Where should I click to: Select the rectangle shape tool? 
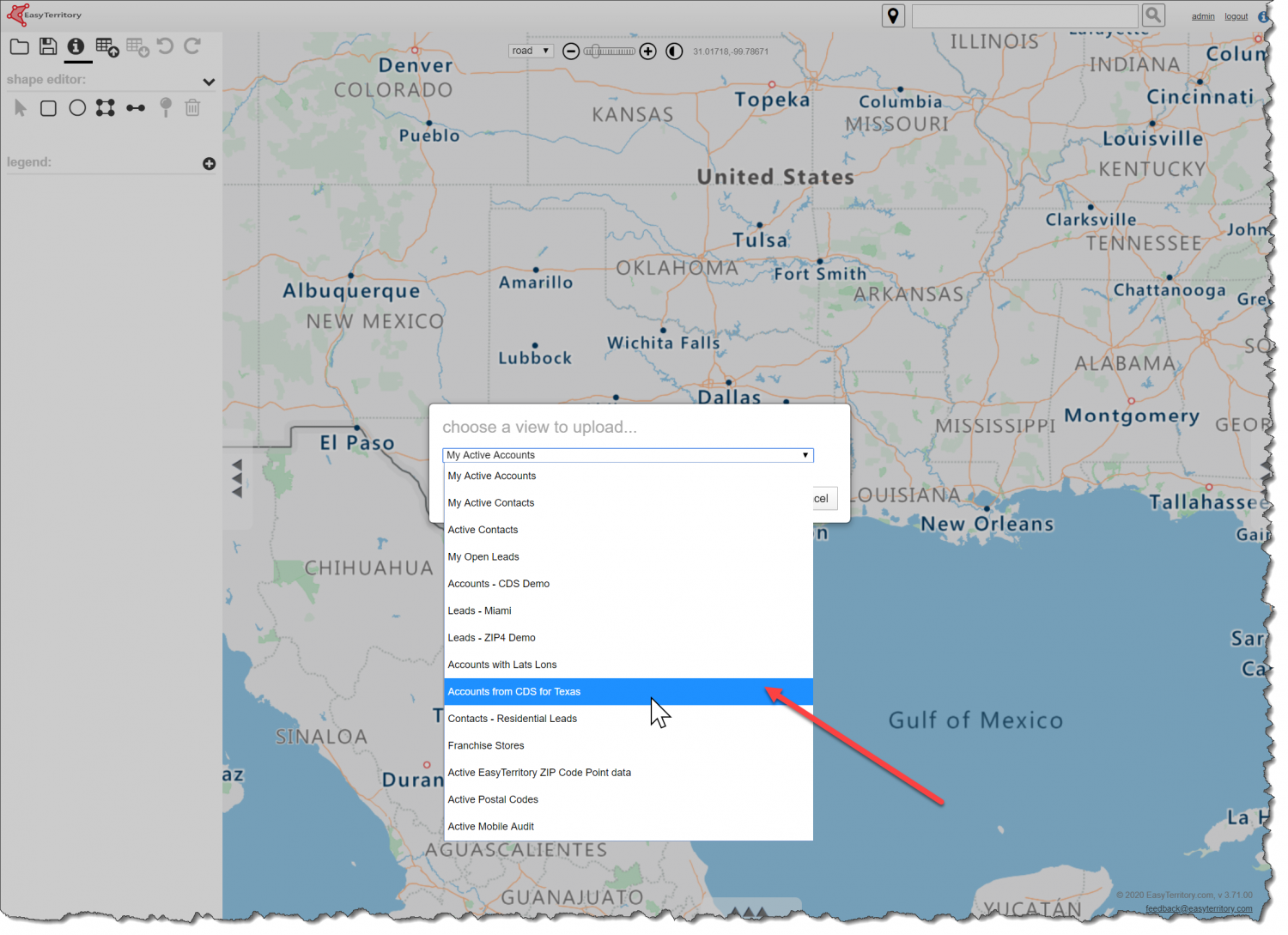click(48, 108)
